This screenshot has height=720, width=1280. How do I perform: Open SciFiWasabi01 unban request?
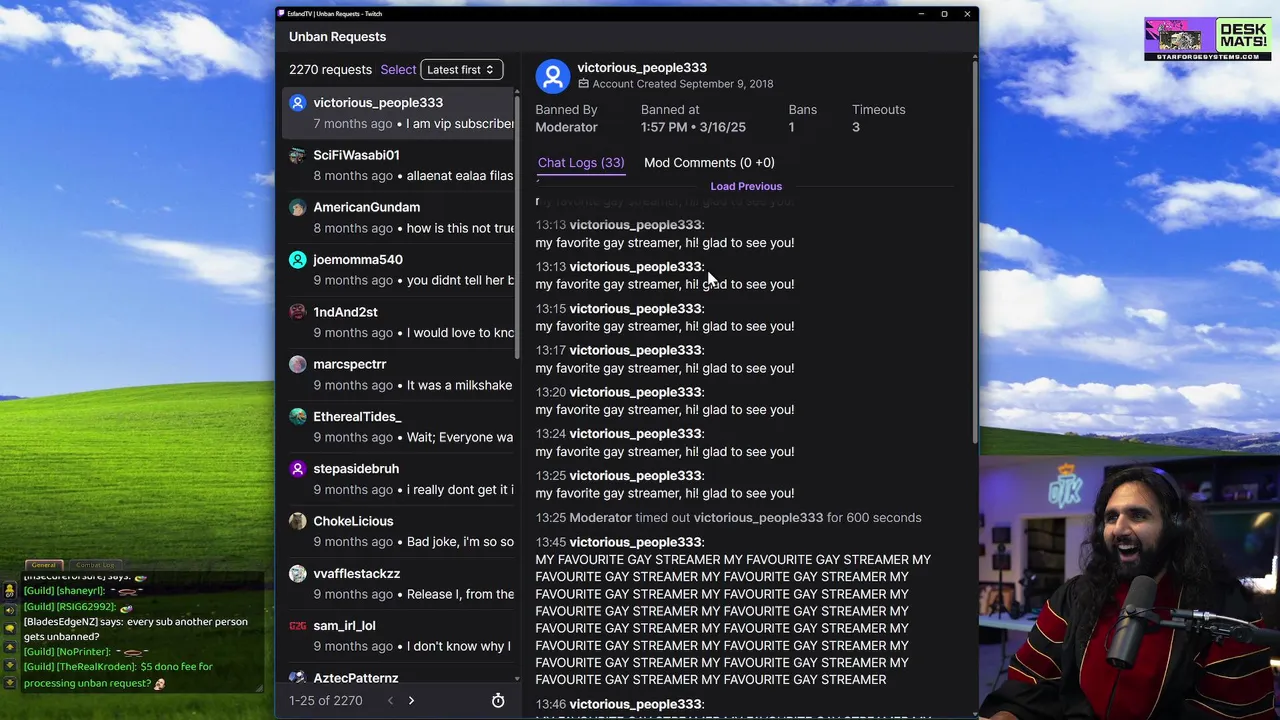coord(398,165)
